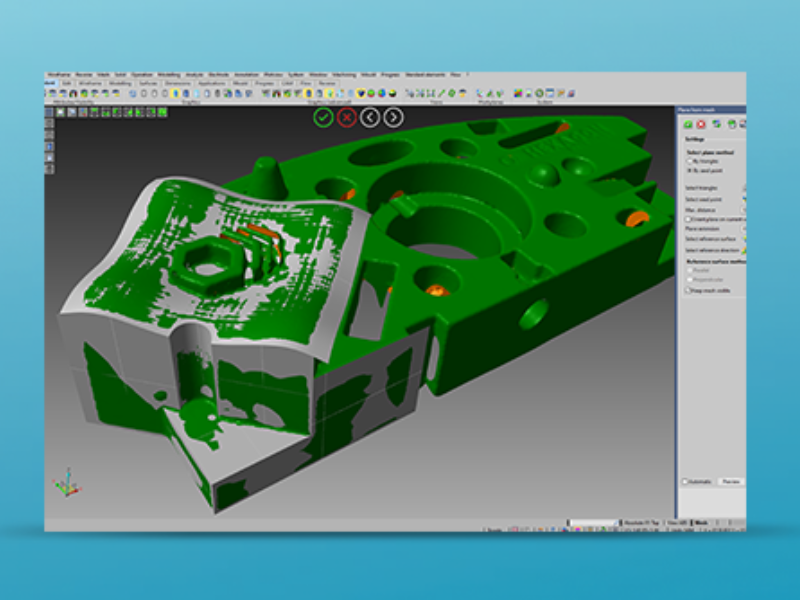
Task: Enable the 'Keep mesh visible' checkbox
Action: pyautogui.click(x=689, y=291)
